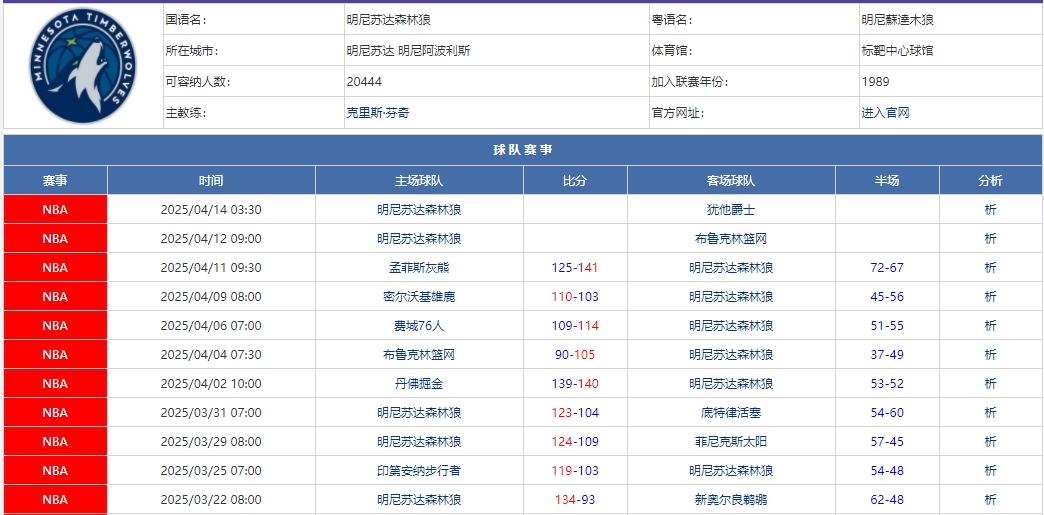Viewport: 1044px width, 515px height.
Task: Click 底特律活塞 away team link
Action: [731, 413]
